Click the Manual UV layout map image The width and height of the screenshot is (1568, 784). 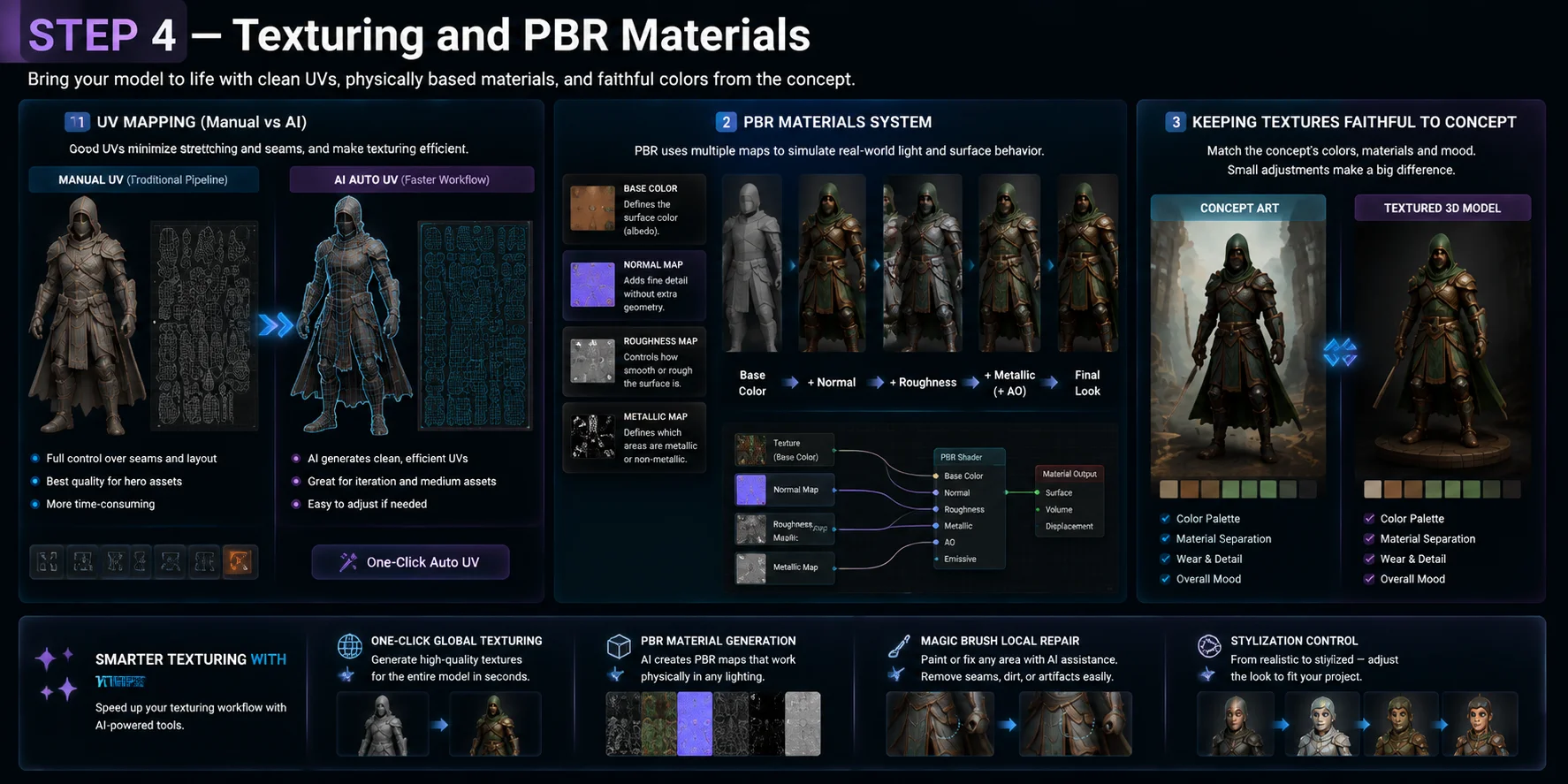tap(204, 325)
